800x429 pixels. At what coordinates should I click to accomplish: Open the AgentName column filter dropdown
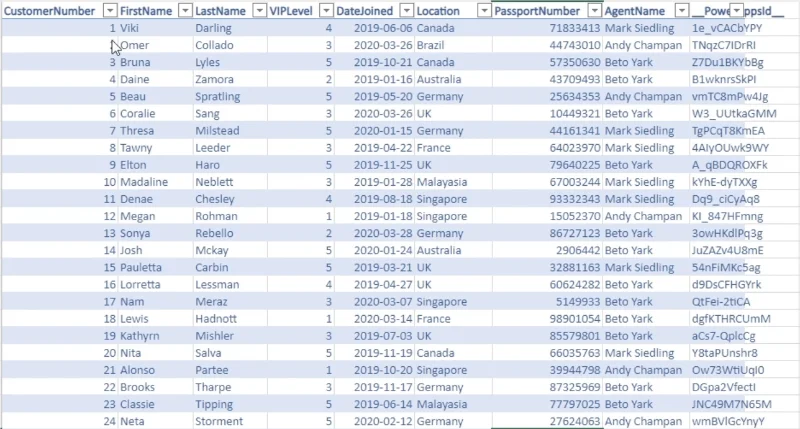pyautogui.click(x=682, y=11)
